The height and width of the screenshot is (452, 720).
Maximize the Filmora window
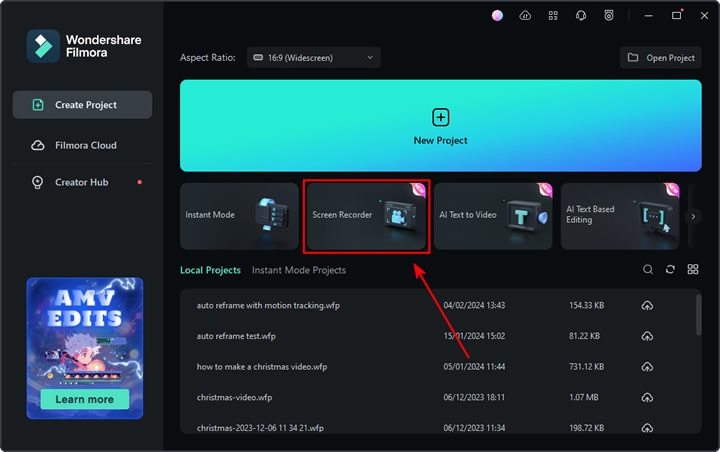(x=676, y=16)
